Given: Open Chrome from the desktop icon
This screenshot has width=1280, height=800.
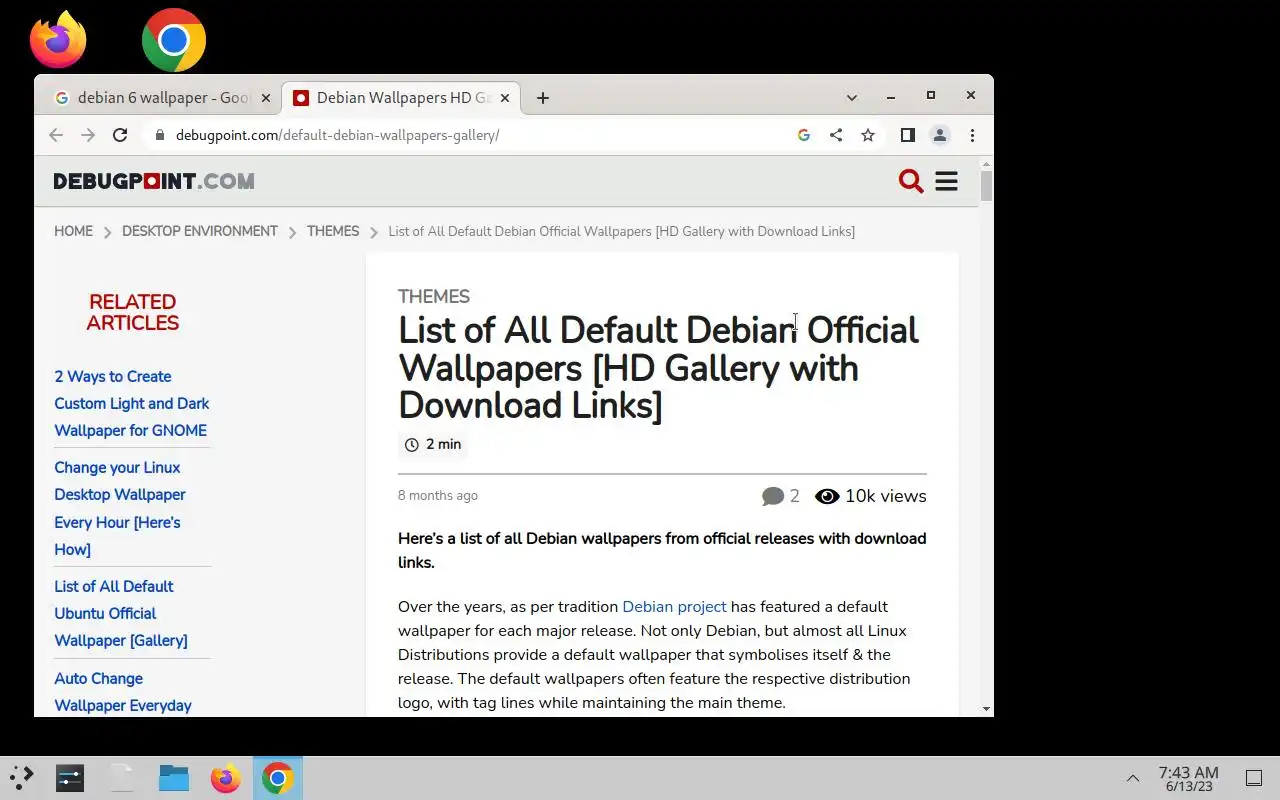Looking at the screenshot, I should (x=174, y=40).
